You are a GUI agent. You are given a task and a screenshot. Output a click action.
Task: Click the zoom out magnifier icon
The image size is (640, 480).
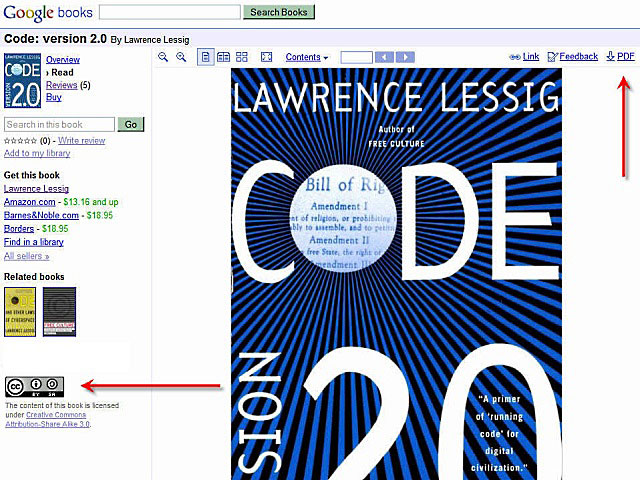pyautogui.click(x=164, y=57)
